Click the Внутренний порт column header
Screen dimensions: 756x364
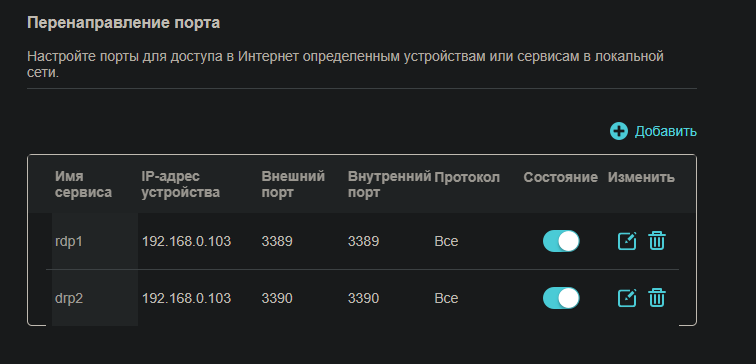tap(389, 185)
